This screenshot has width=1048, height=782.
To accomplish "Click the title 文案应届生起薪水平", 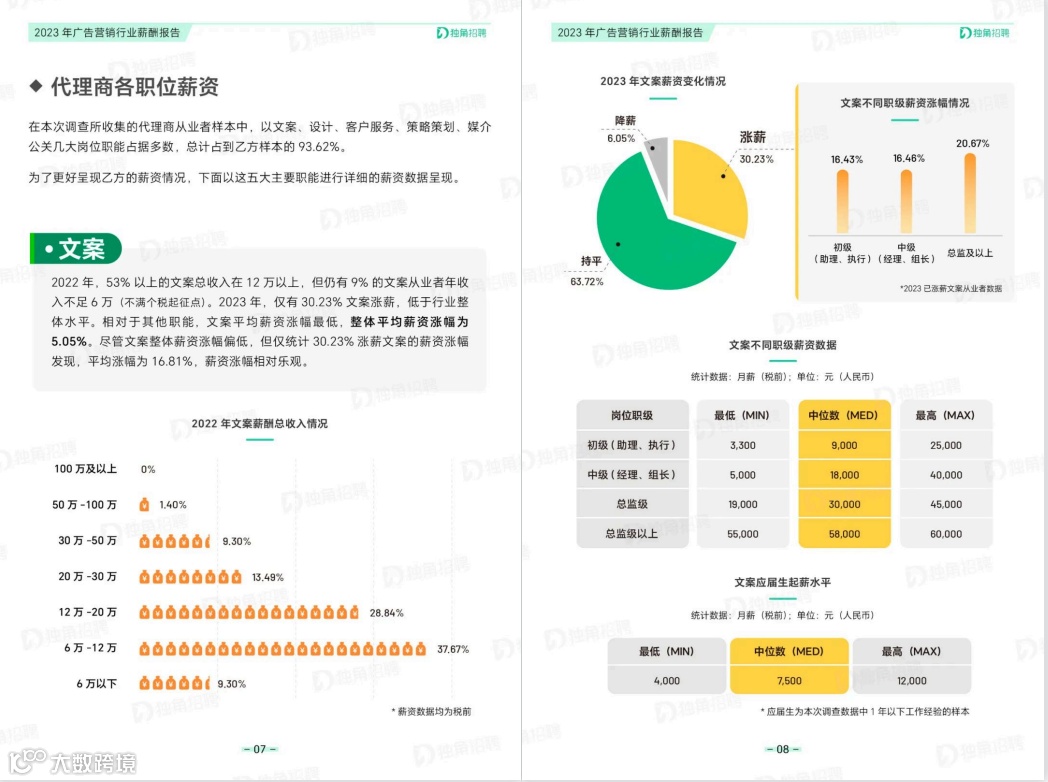I will point(783,583).
